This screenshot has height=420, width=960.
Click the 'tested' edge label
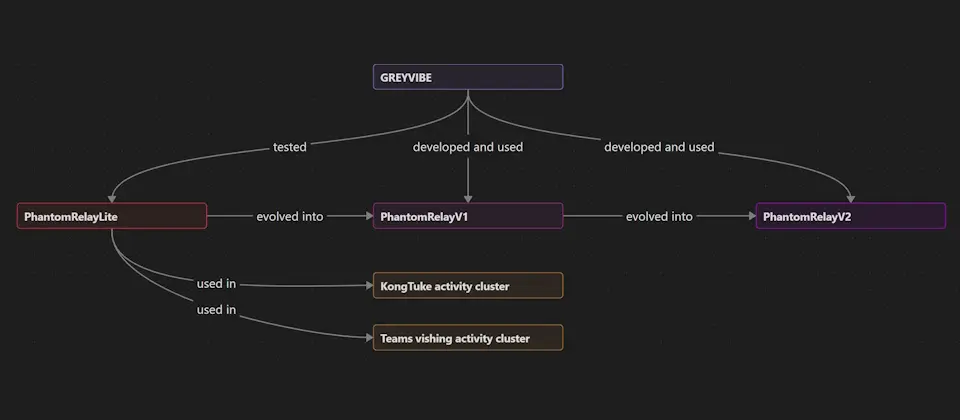(290, 147)
